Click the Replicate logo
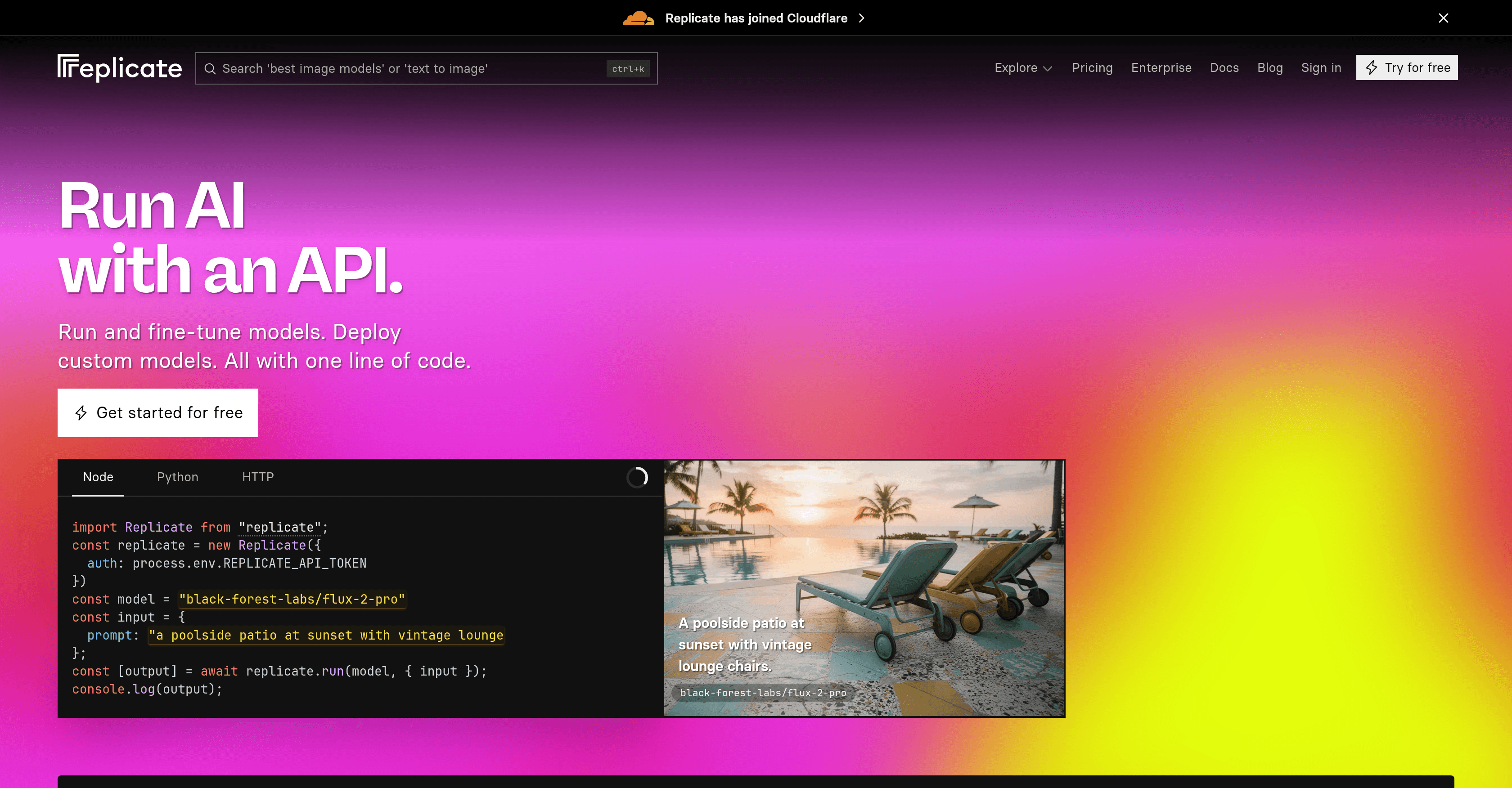Image resolution: width=1512 pixels, height=788 pixels. coord(119,67)
